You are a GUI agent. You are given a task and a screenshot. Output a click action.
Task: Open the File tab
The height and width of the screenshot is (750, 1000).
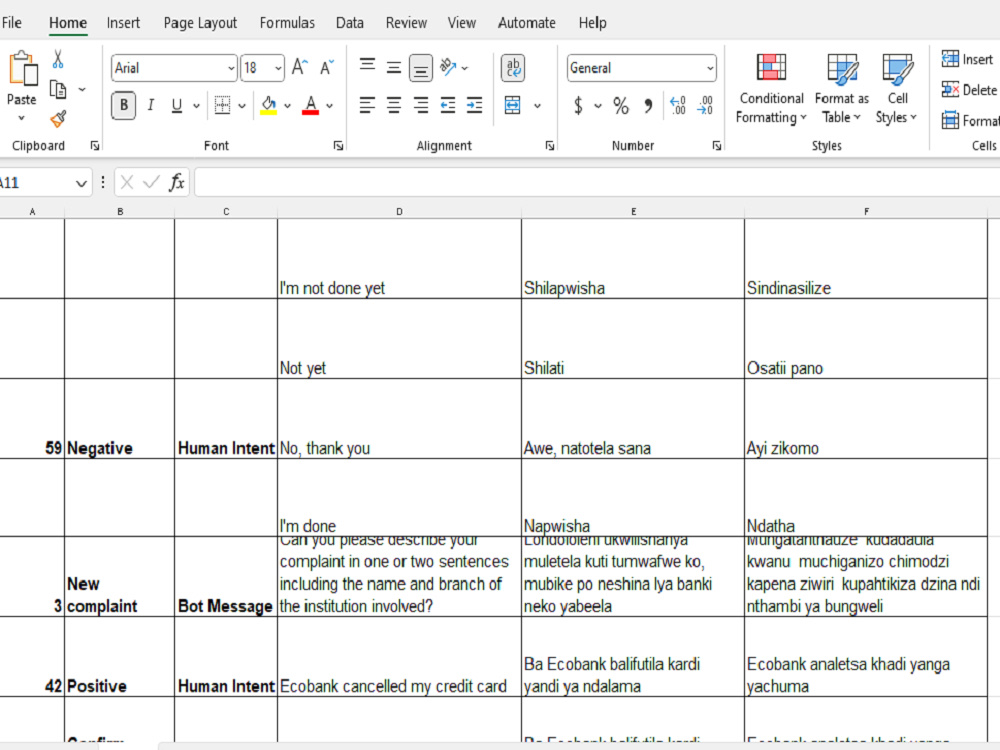12,23
